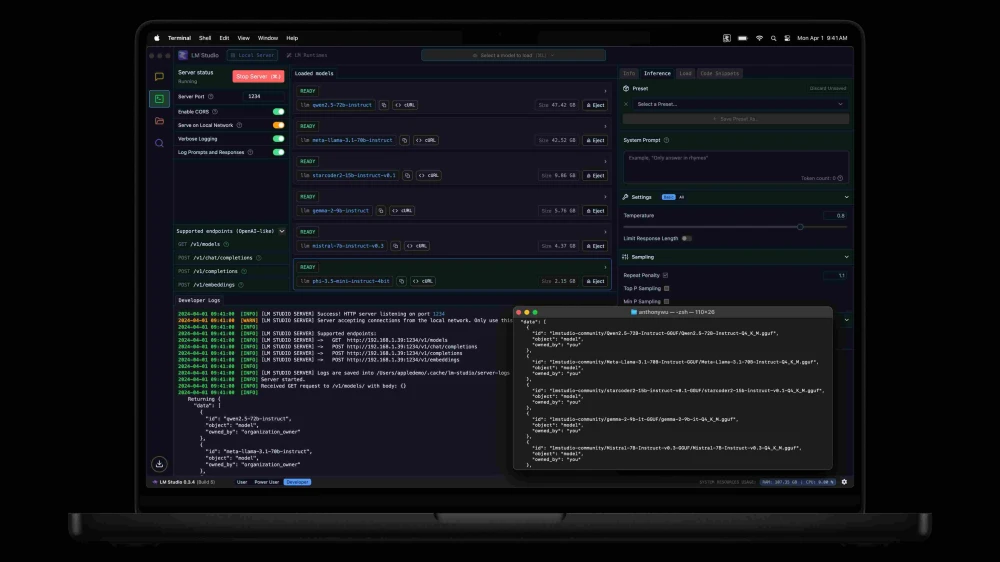
Task: Click the Server Port input field
Action: (x=263, y=96)
